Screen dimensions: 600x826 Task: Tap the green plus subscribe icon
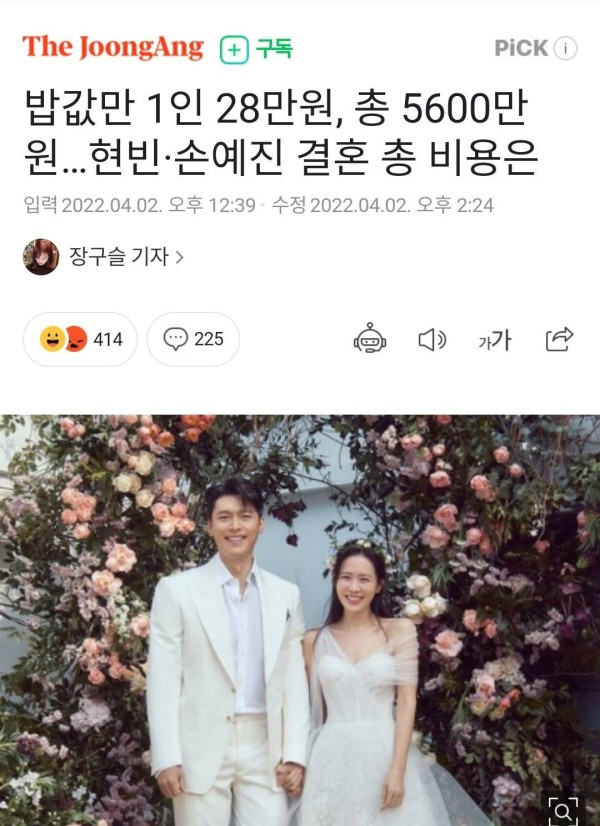[234, 50]
